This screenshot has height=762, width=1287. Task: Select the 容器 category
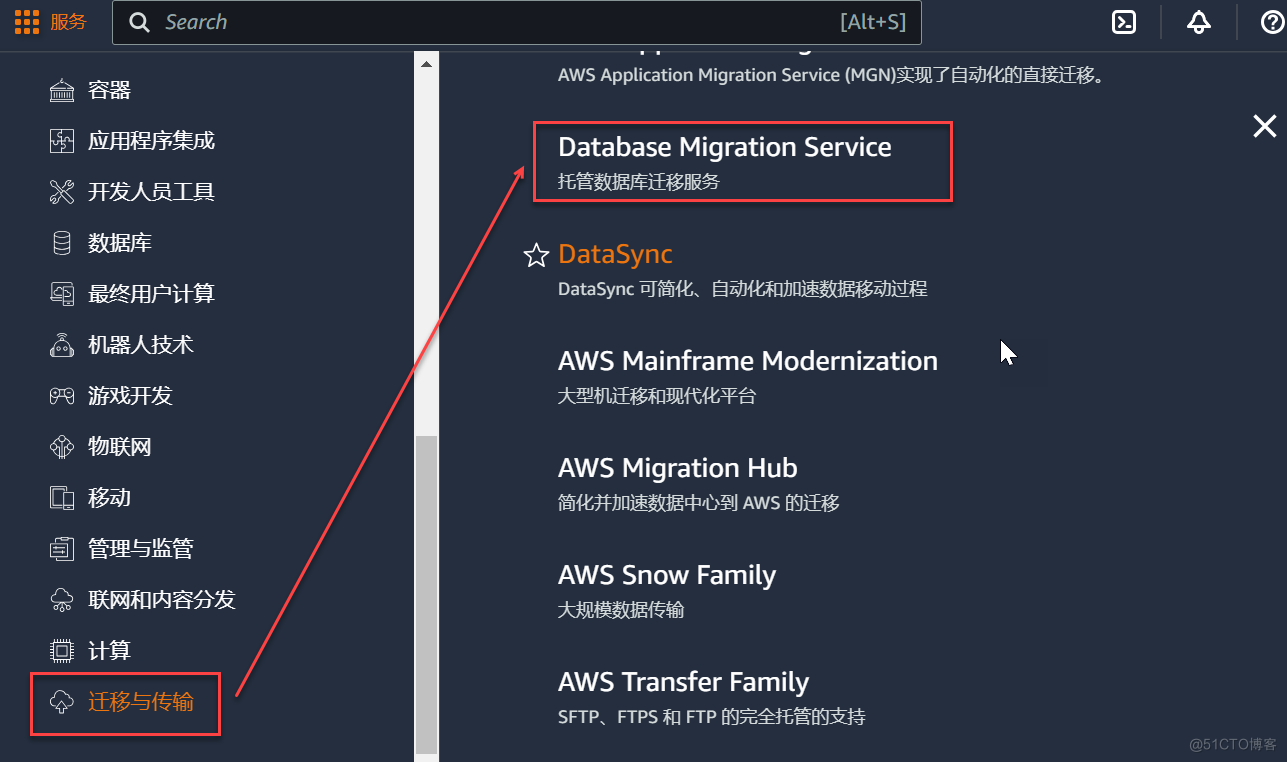110,90
